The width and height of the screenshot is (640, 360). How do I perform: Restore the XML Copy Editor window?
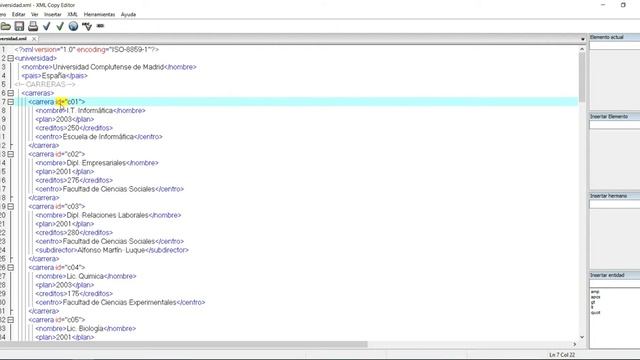[x=623, y=5]
